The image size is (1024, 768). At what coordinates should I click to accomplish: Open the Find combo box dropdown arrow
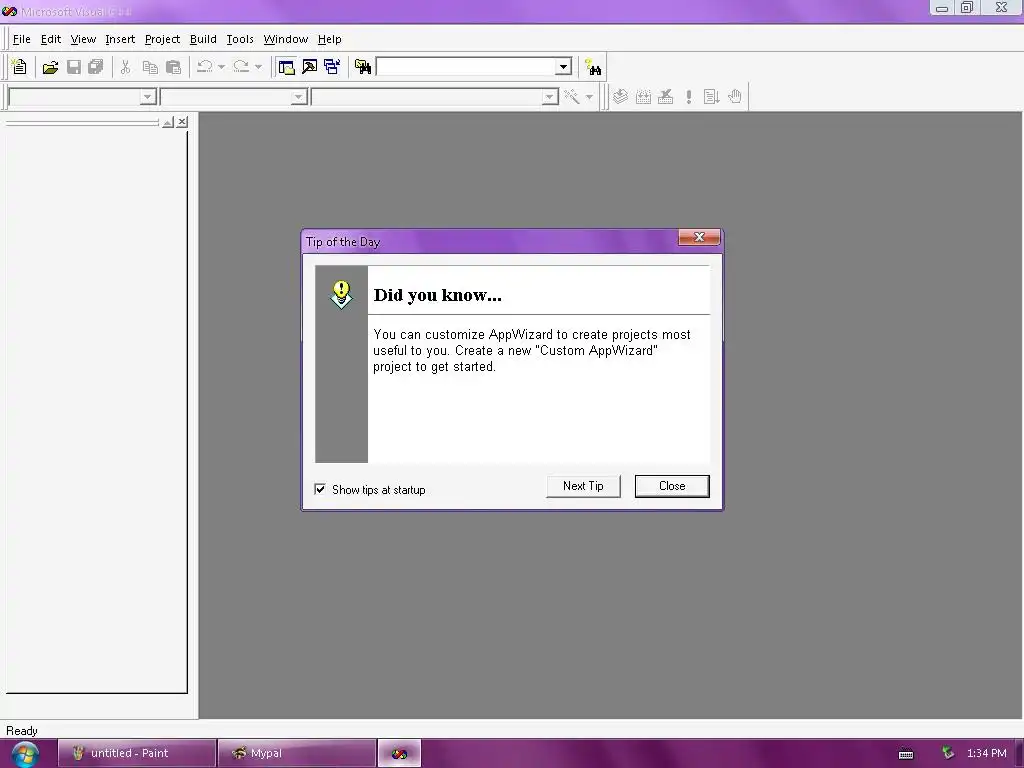pos(564,67)
